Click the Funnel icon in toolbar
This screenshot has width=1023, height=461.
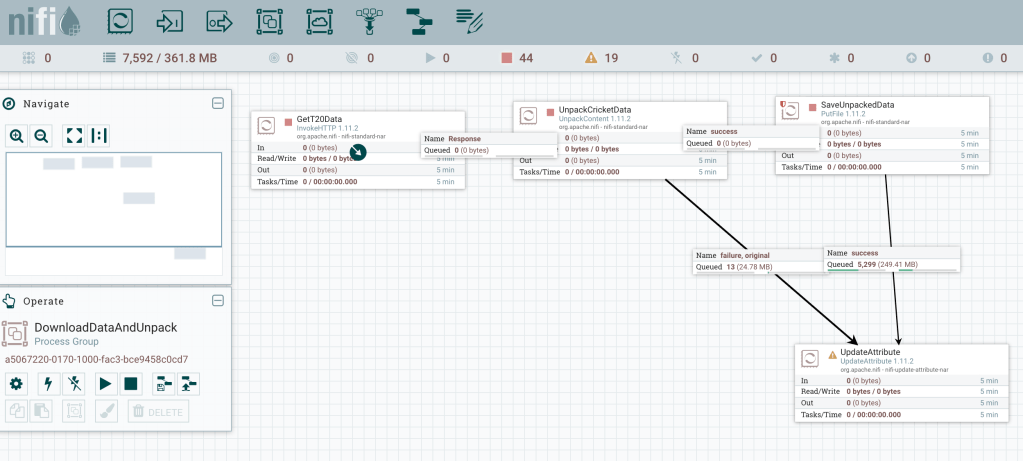pyautogui.click(x=368, y=19)
